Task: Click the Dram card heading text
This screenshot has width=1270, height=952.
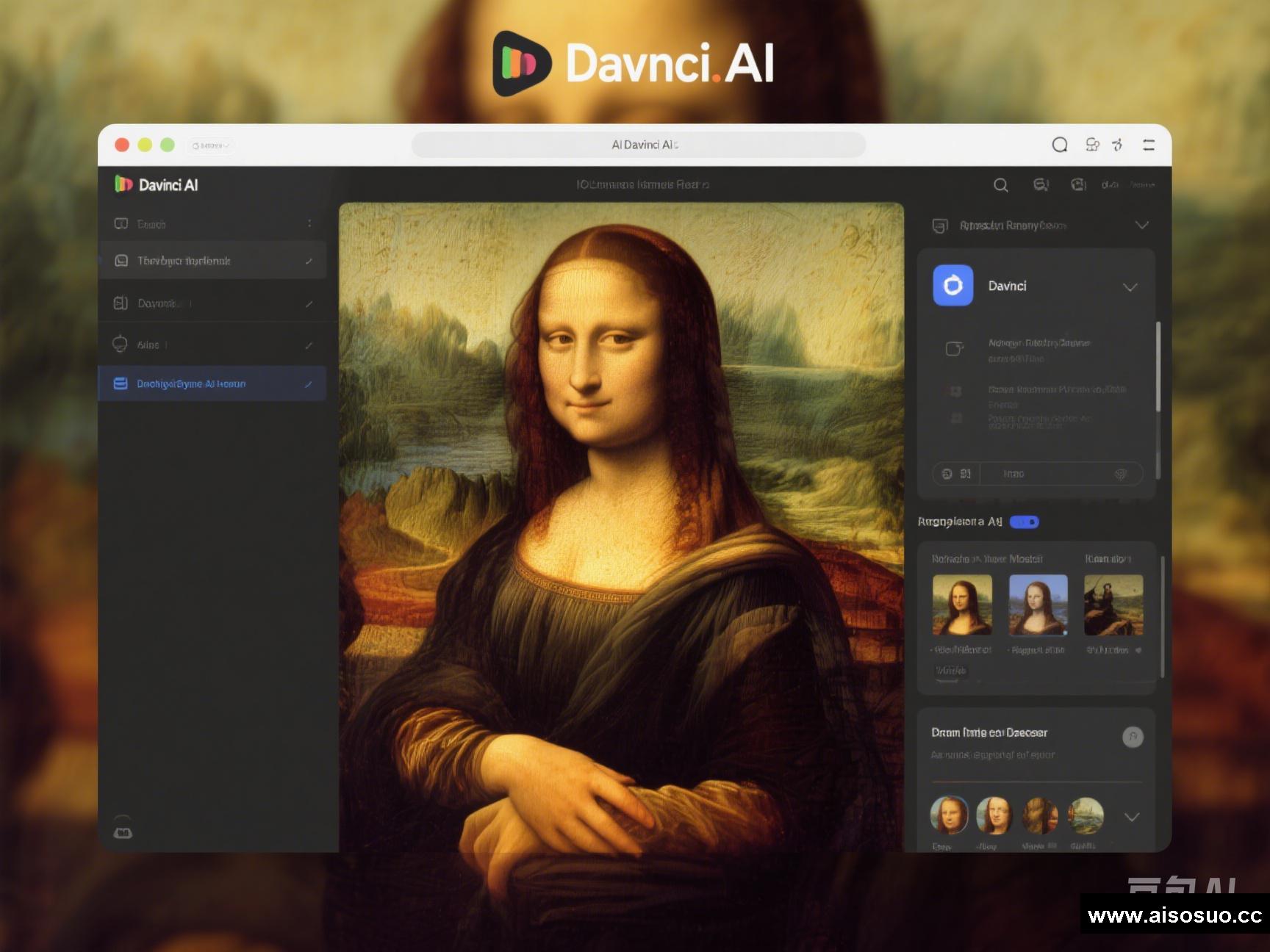Action: [x=989, y=732]
